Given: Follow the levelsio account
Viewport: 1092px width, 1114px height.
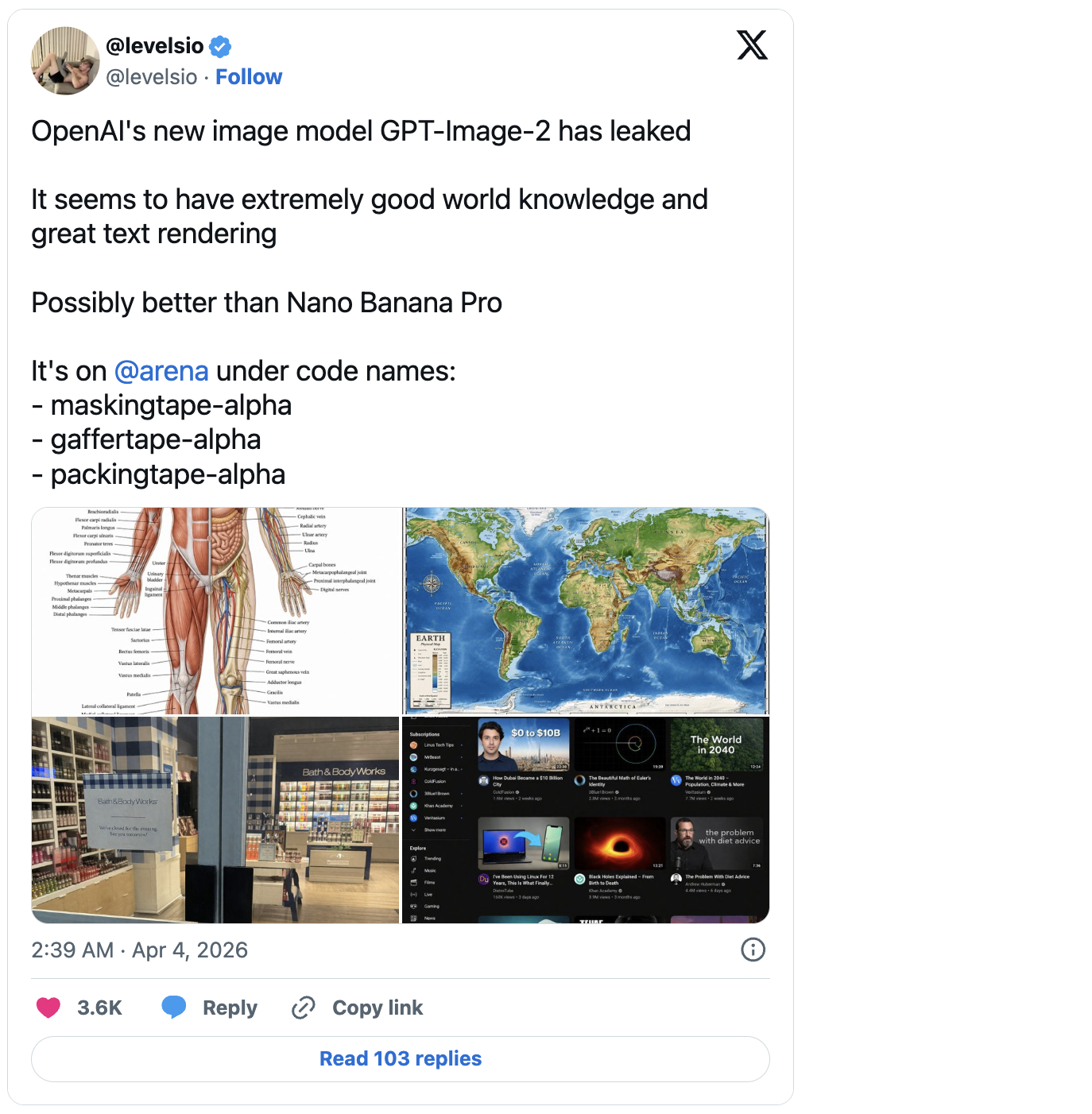Looking at the screenshot, I should [x=249, y=77].
